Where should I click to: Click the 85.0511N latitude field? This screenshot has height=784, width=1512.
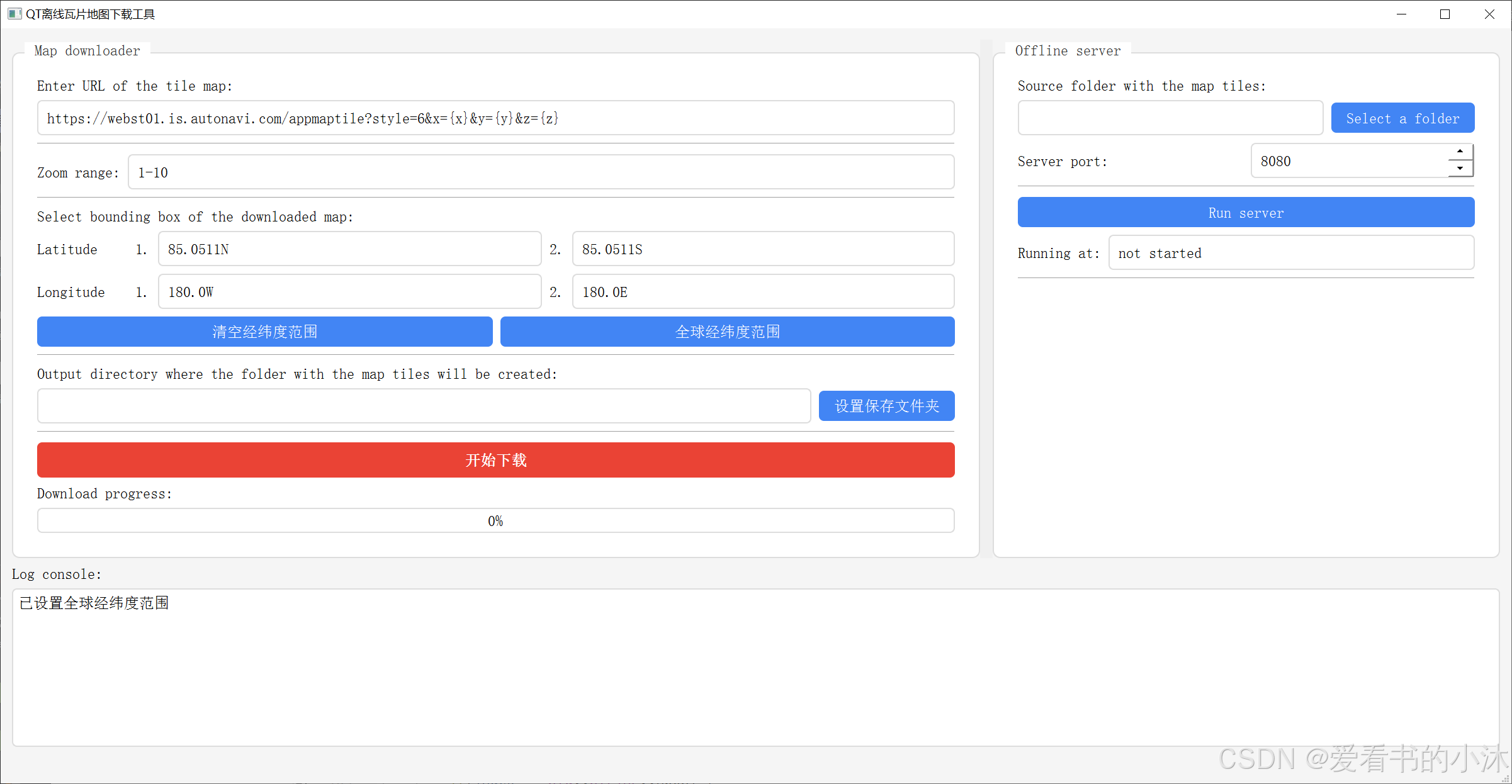point(349,249)
